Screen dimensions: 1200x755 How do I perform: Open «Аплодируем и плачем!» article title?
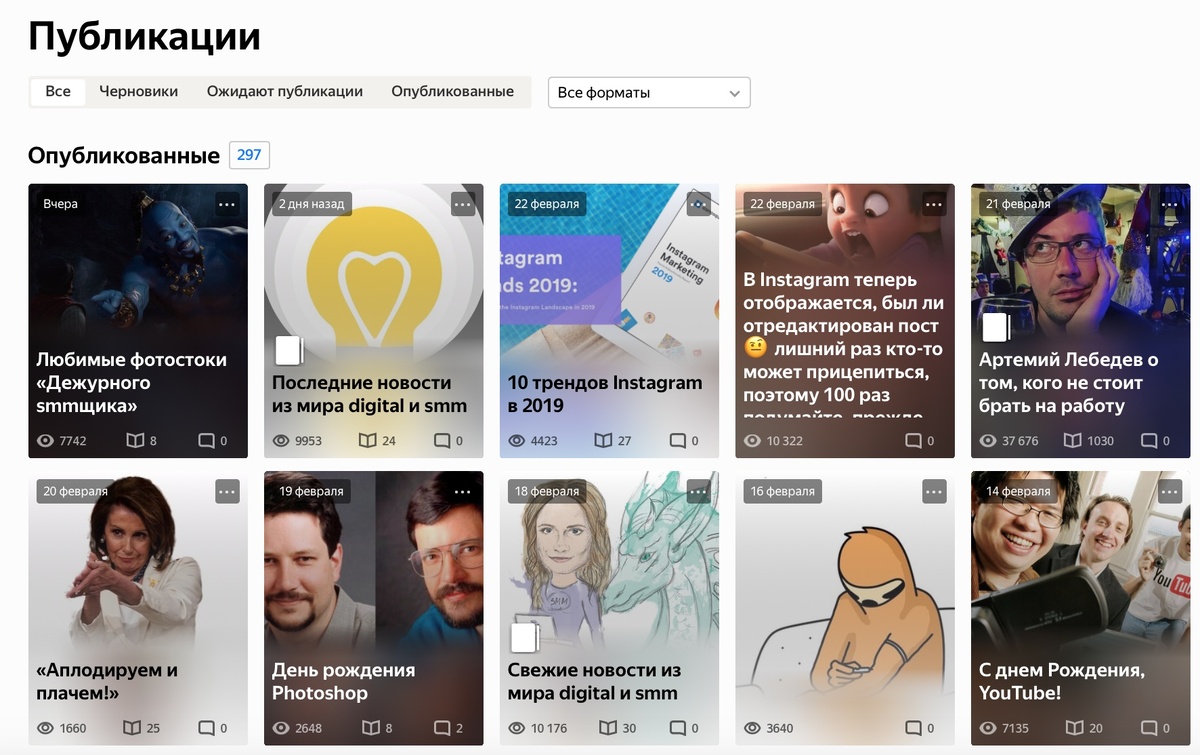107,682
